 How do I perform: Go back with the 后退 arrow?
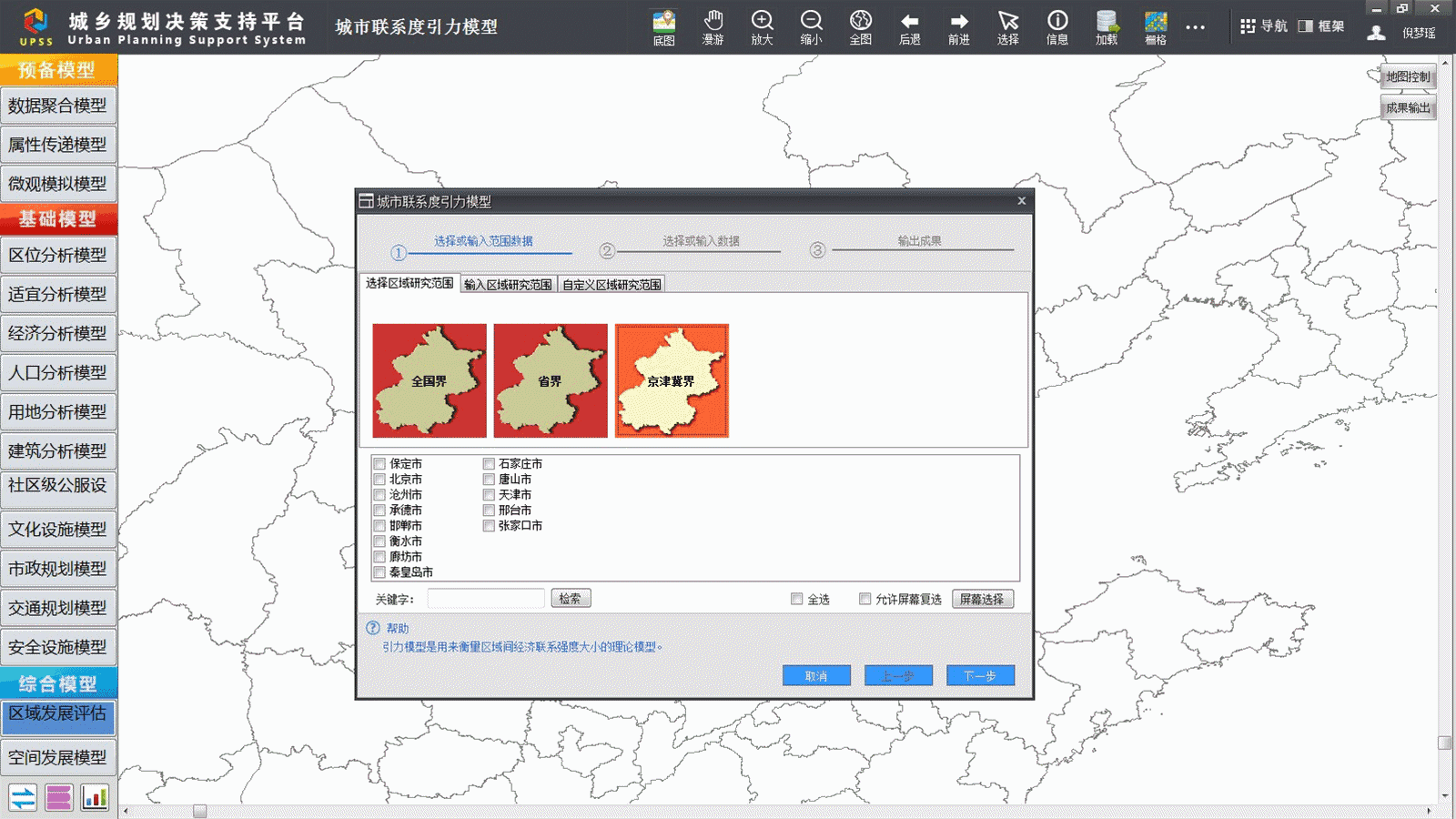tap(910, 27)
